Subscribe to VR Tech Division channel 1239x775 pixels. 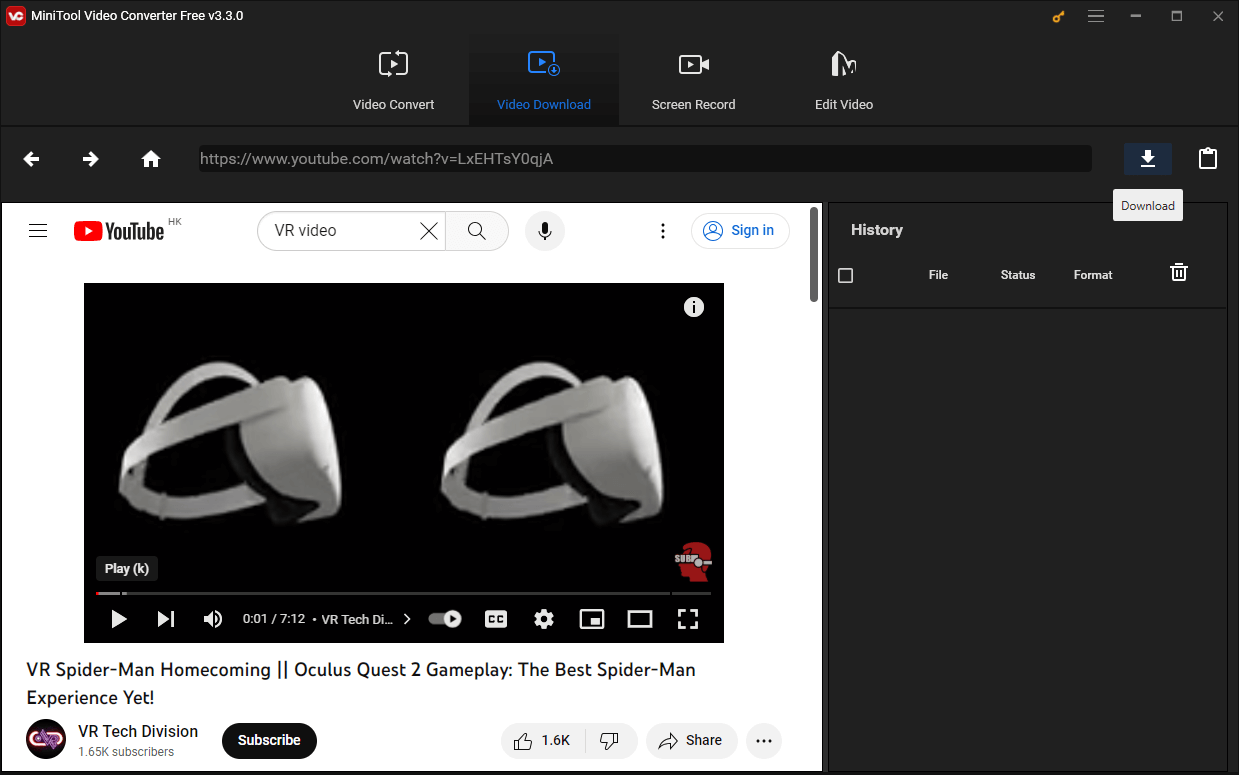click(x=269, y=740)
